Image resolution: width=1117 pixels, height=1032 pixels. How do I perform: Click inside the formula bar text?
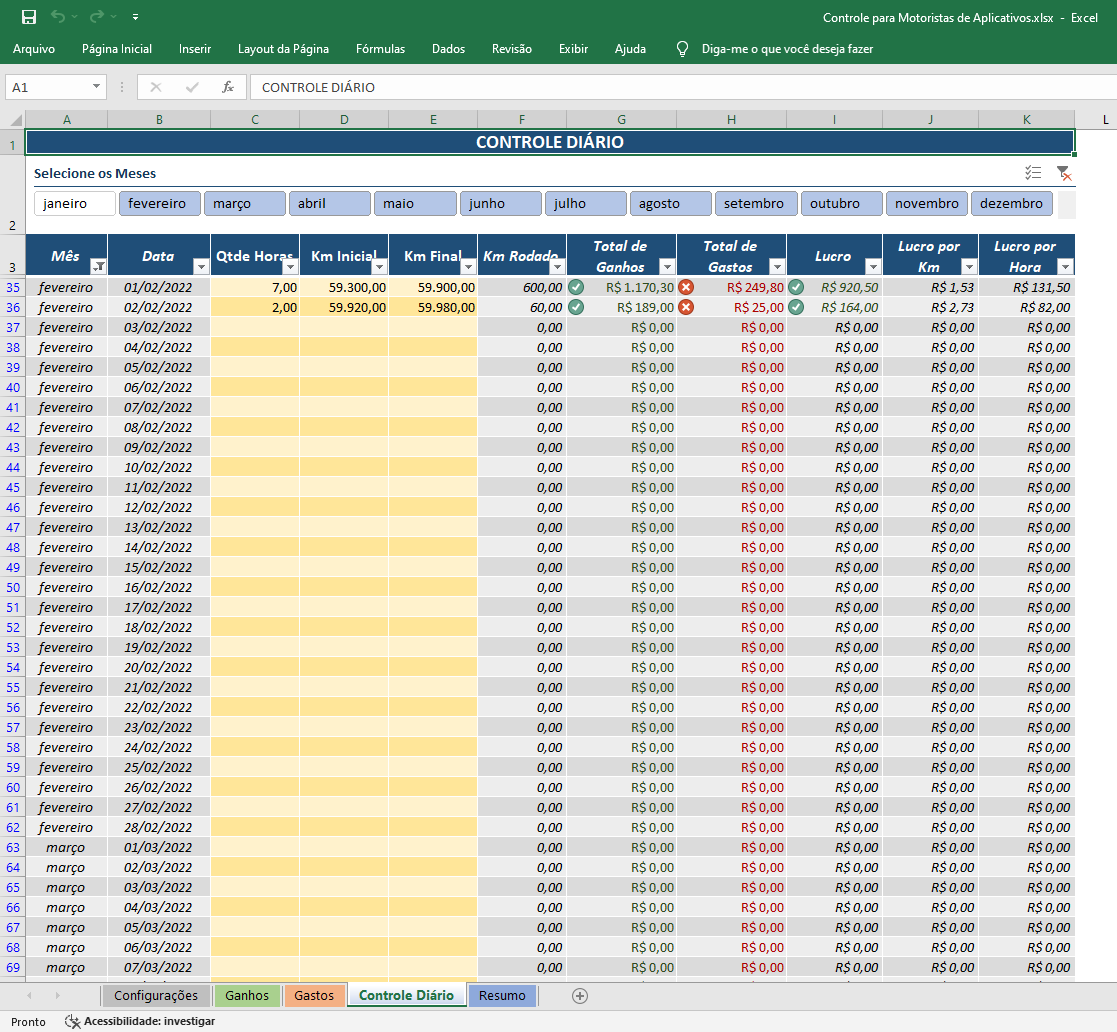tap(318, 87)
